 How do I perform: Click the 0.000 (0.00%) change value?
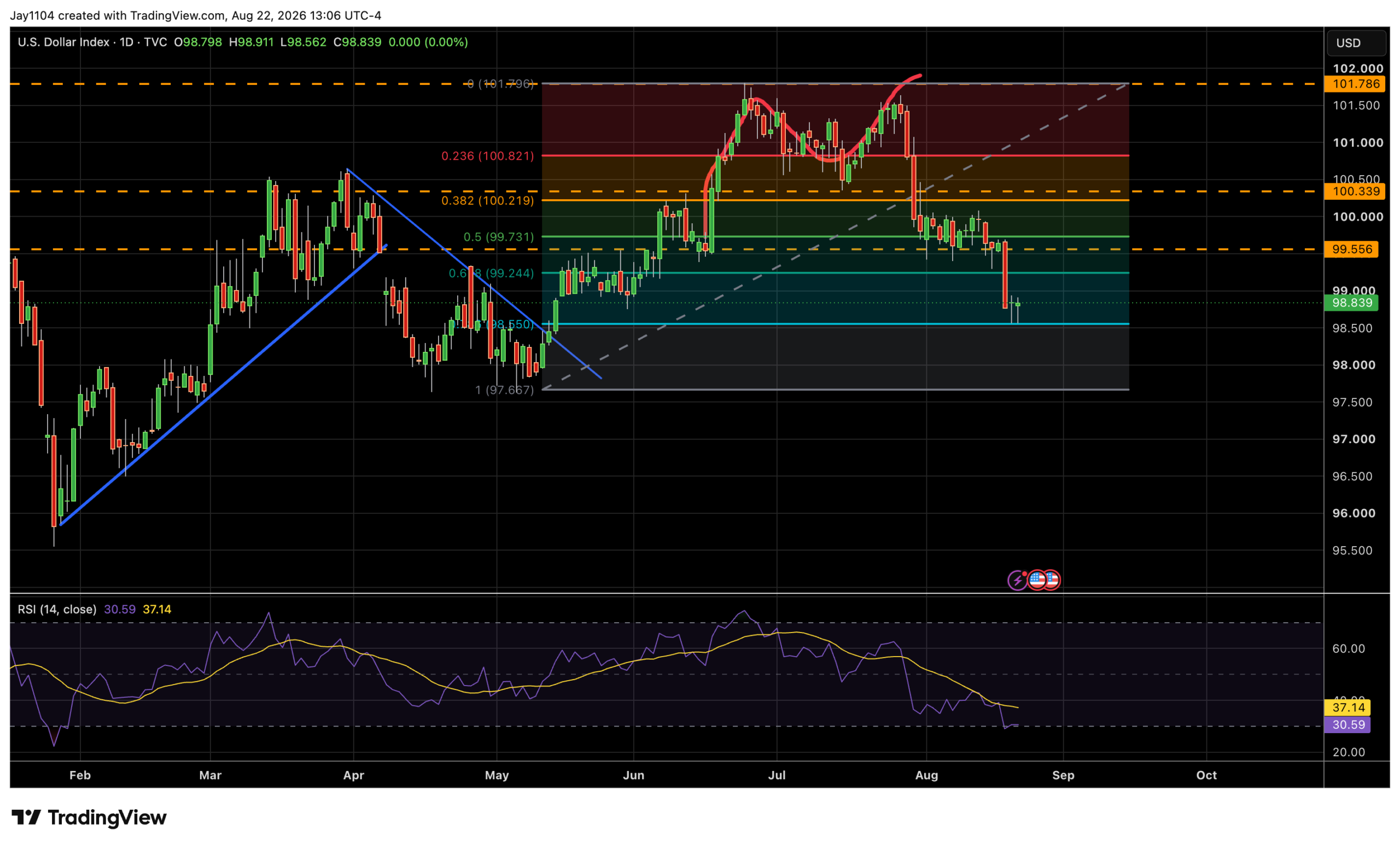click(428, 42)
